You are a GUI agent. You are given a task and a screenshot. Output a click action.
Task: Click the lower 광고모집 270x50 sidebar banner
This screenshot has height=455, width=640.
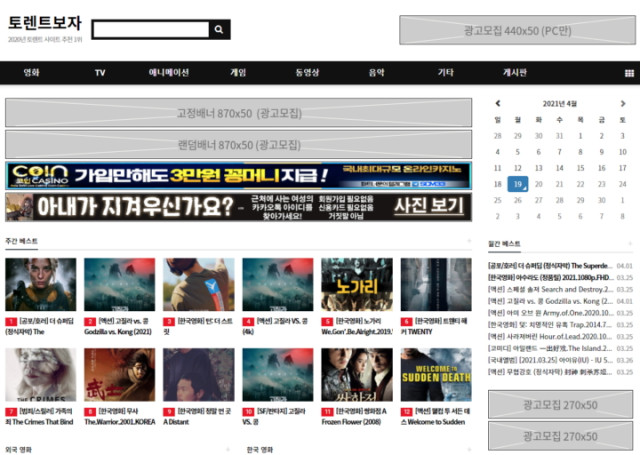(560, 436)
